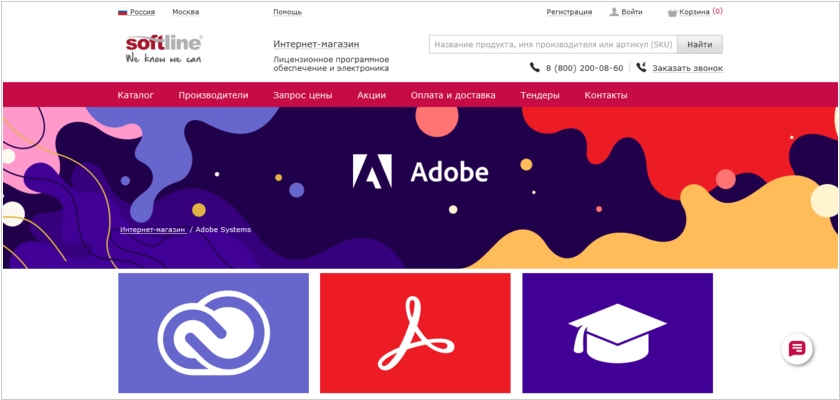This screenshot has height=400, width=840.
Task: Click the Adobe logo in banner
Action: coord(421,172)
